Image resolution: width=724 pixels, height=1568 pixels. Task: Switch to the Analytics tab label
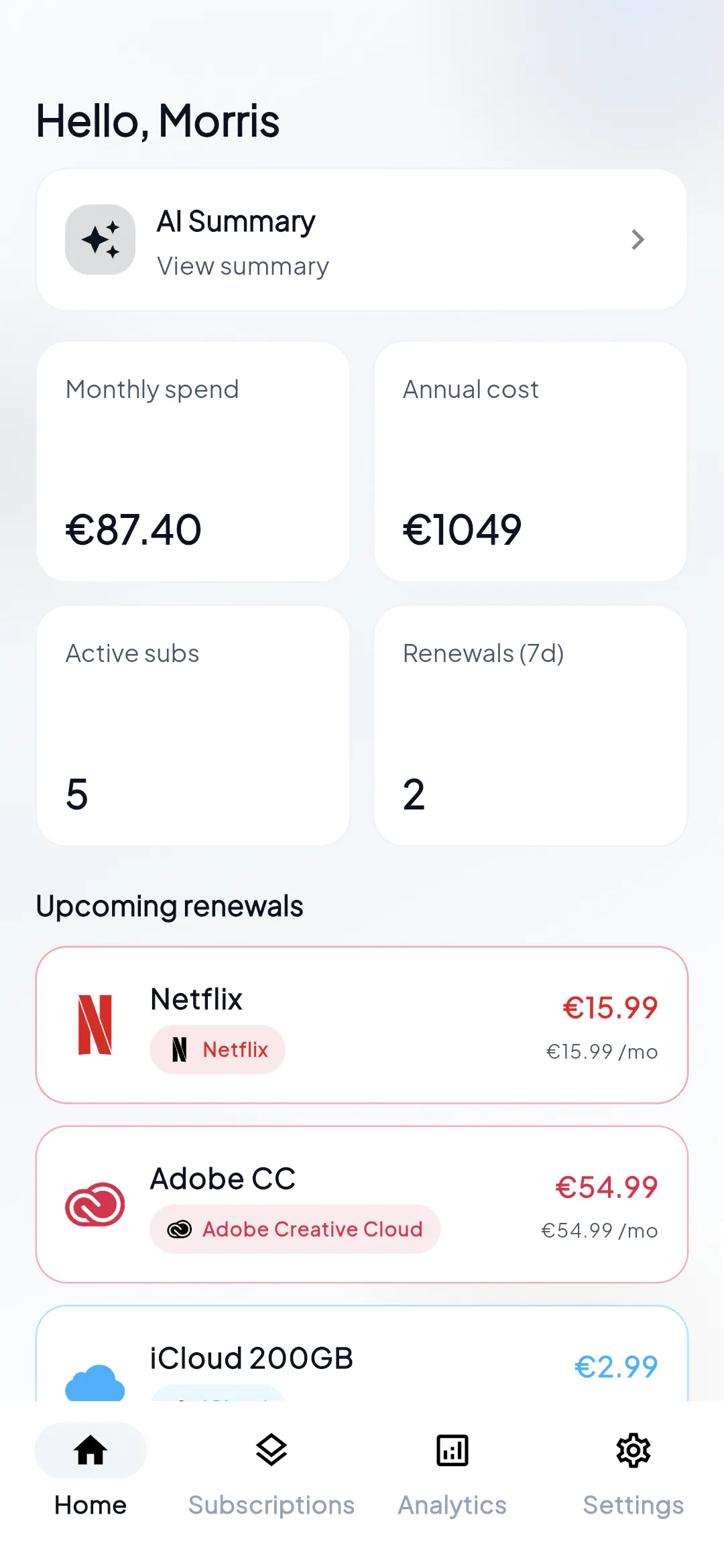pyautogui.click(x=452, y=1506)
